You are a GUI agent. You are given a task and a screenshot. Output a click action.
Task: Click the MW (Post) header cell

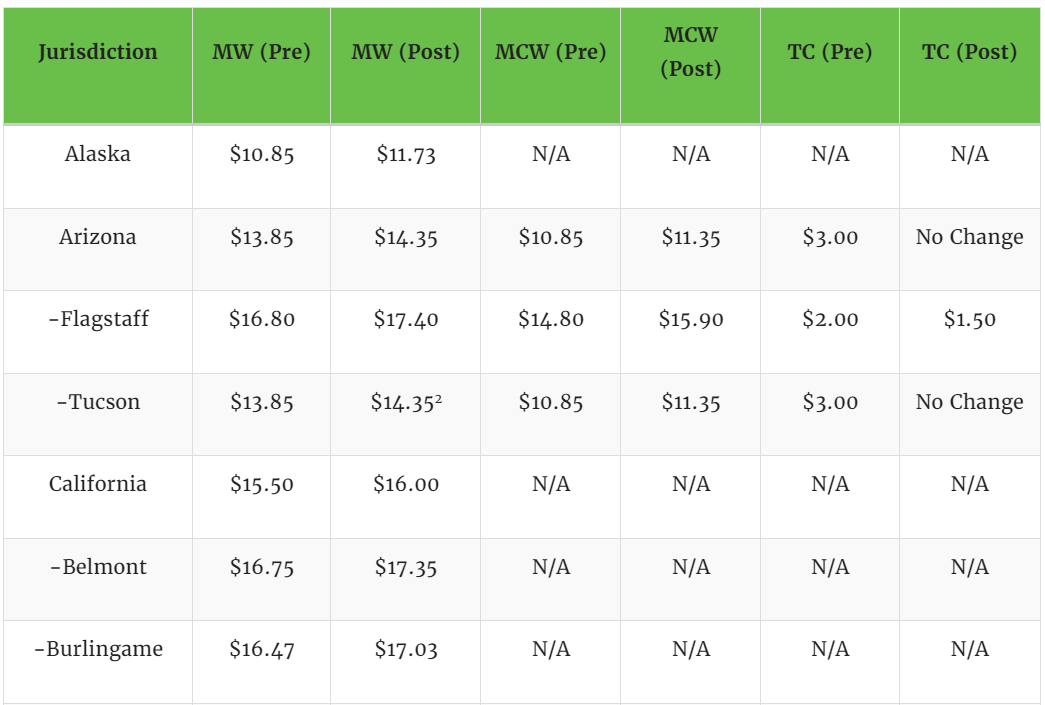(405, 52)
